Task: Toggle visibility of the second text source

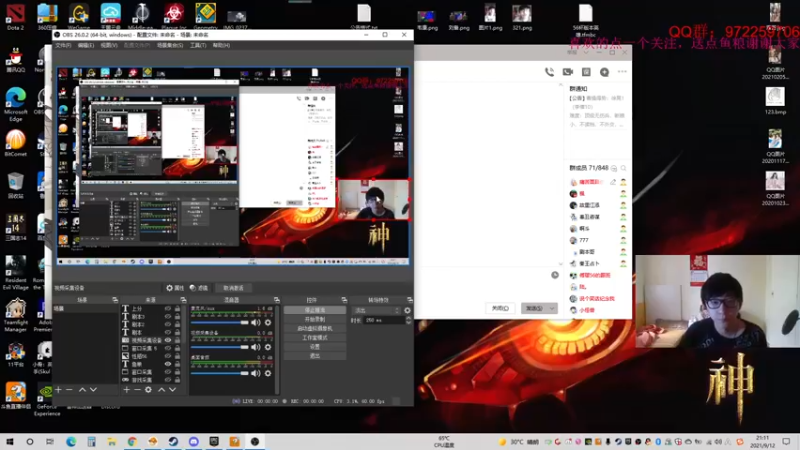Action: click(167, 316)
